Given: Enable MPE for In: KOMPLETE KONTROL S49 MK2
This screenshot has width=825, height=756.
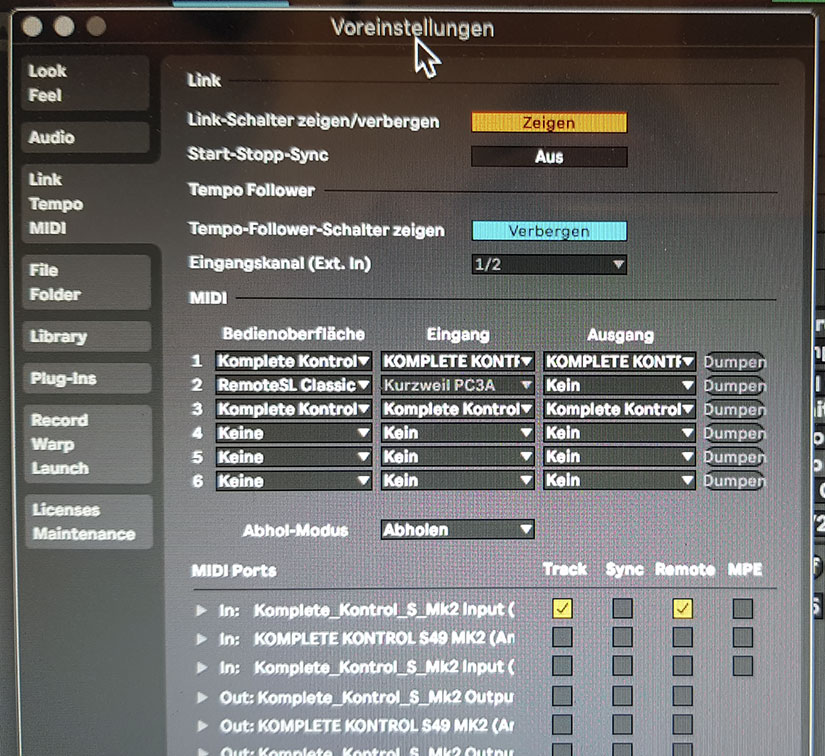Looking at the screenshot, I should (742, 637).
